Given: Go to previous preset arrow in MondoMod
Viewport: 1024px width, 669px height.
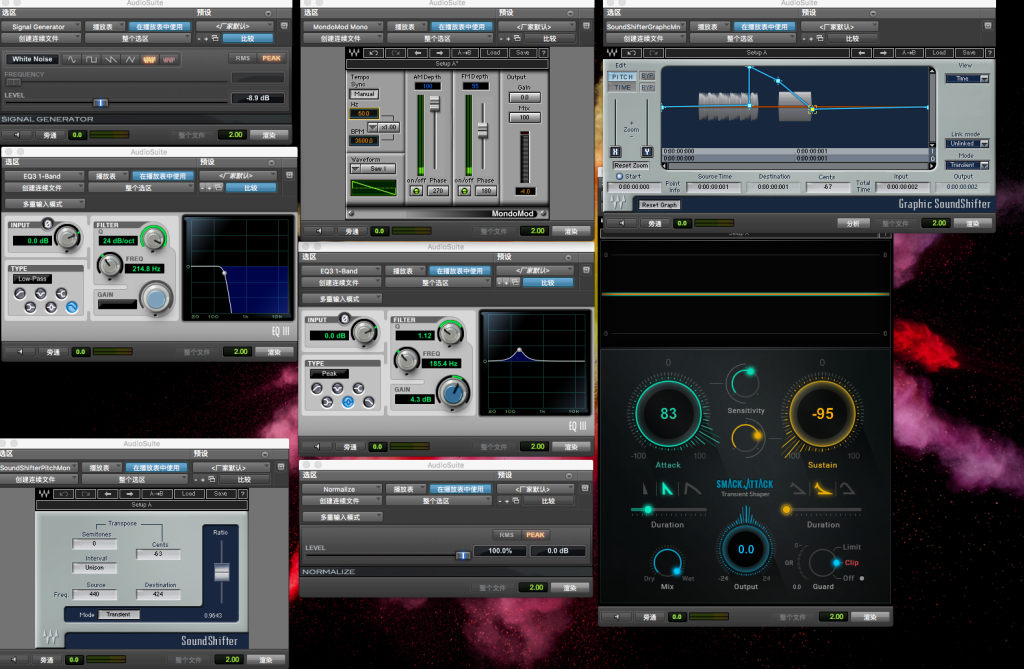Looking at the screenshot, I should 418,53.
